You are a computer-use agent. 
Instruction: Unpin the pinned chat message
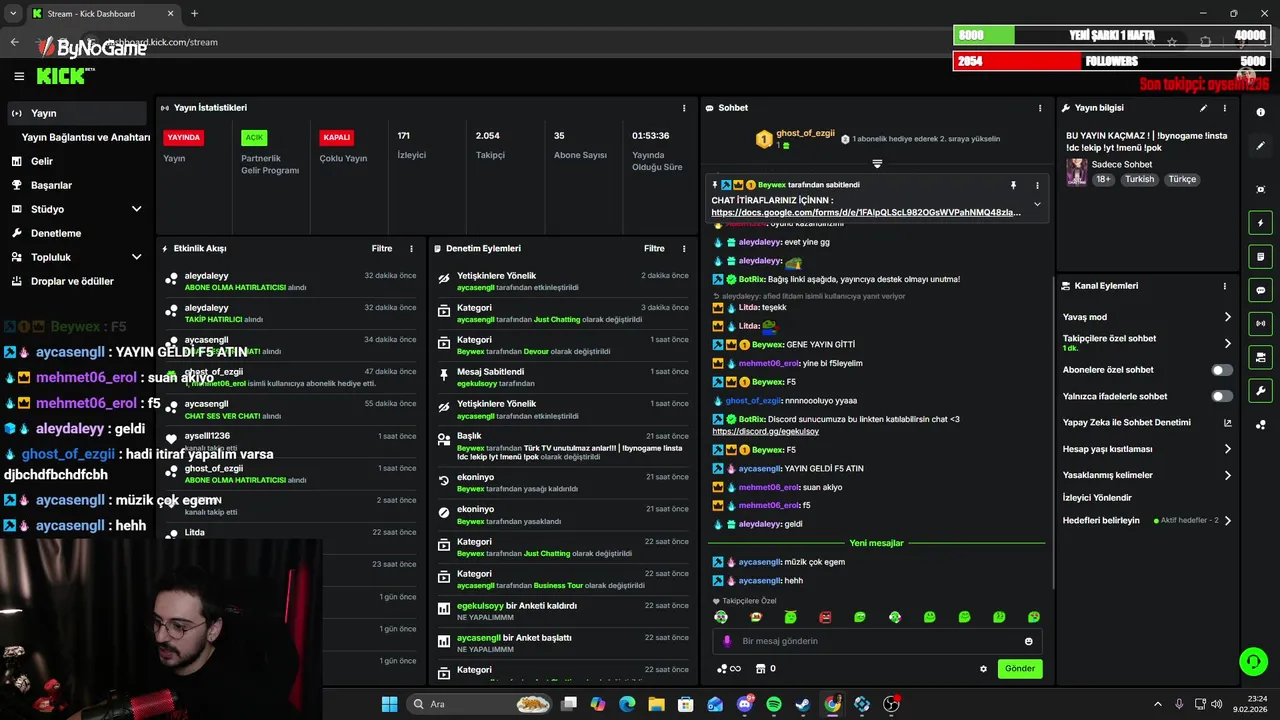[1013, 185]
